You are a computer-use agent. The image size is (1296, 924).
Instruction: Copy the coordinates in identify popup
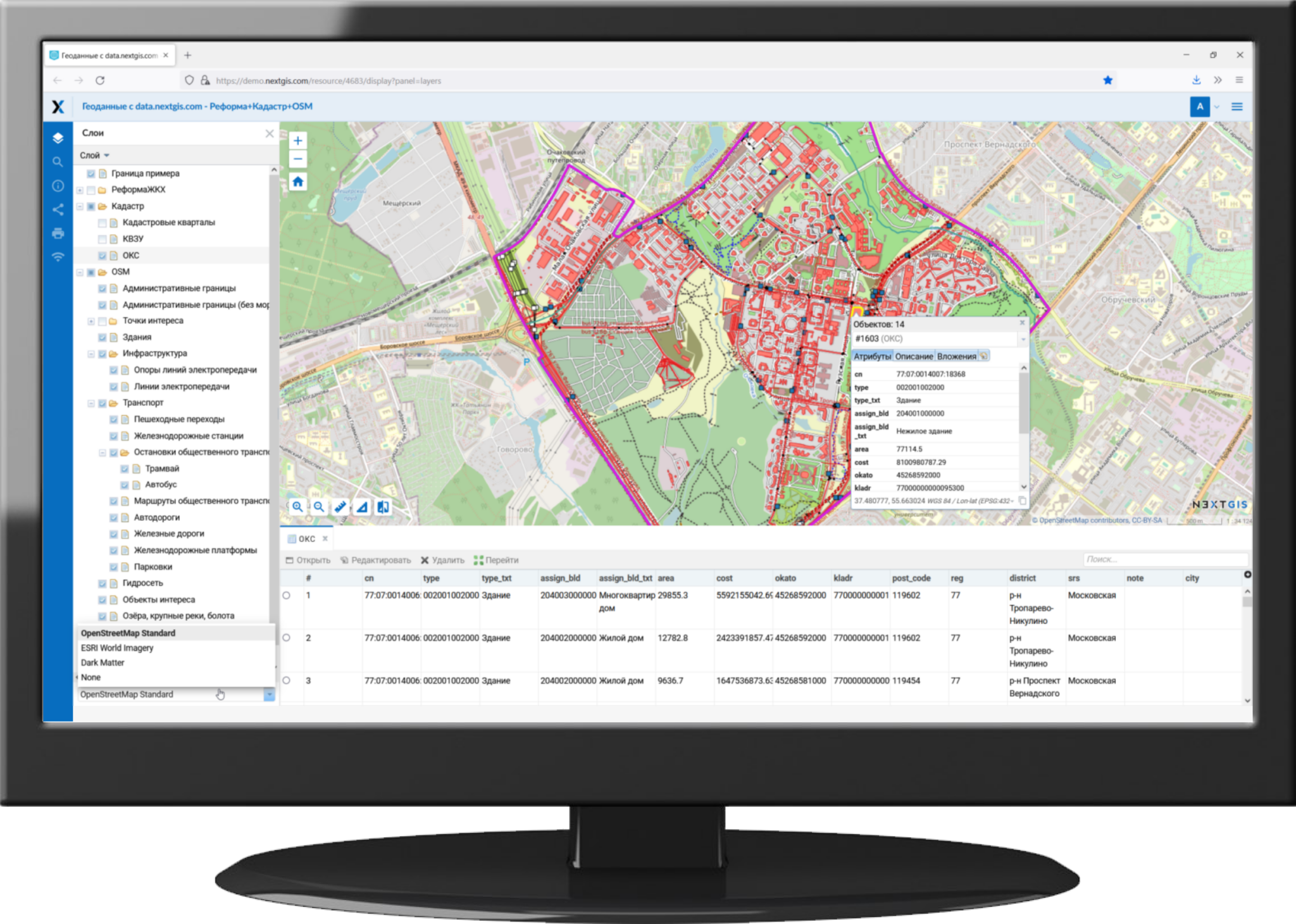1022,501
